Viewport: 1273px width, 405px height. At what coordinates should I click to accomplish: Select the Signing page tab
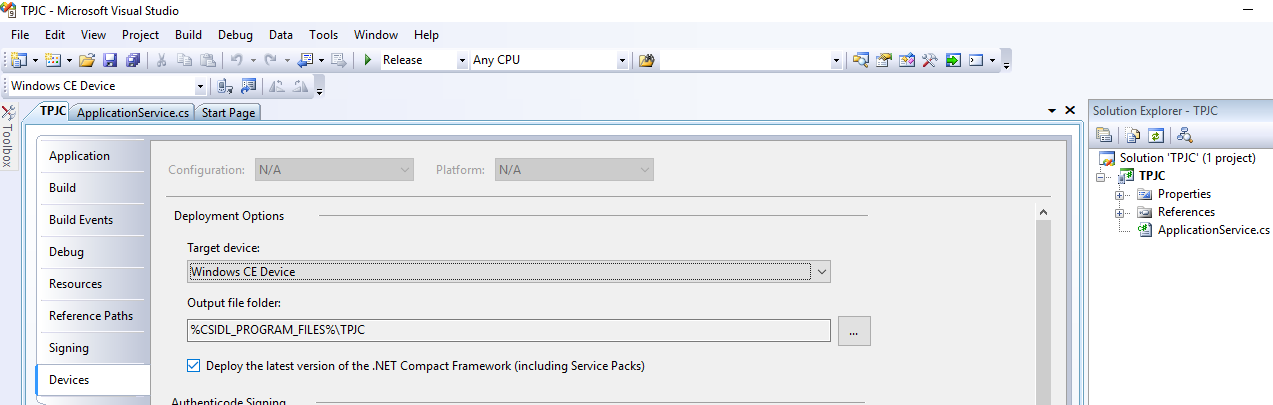tap(69, 348)
